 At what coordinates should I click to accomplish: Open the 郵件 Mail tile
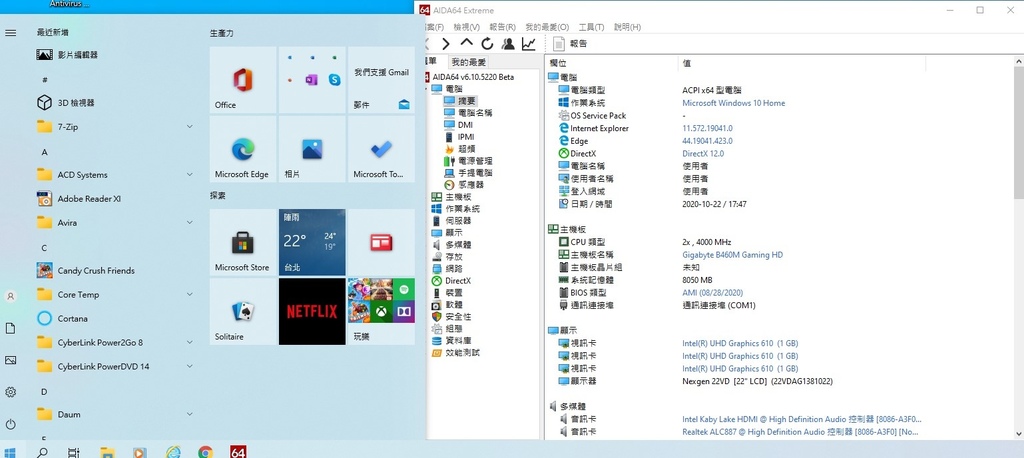point(381,80)
